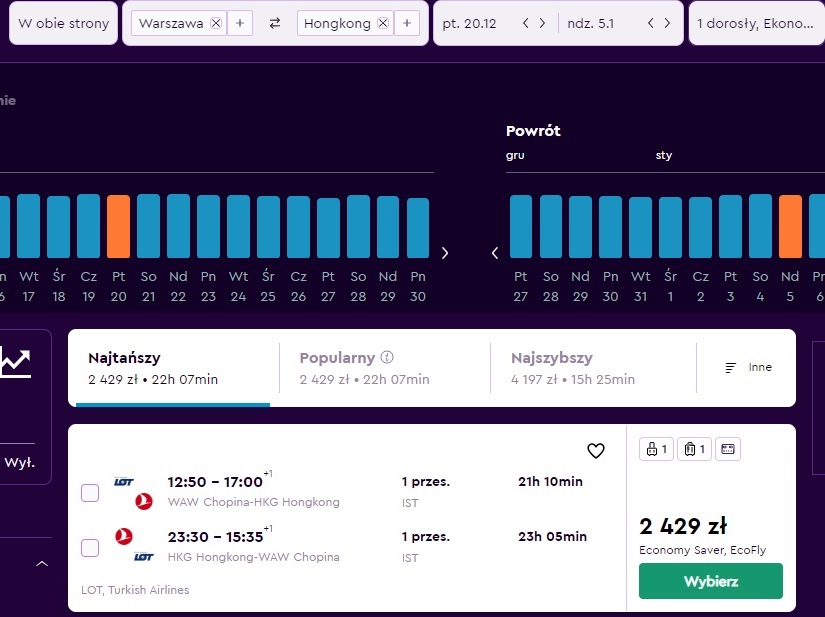Image resolution: width=825 pixels, height=617 pixels.
Task: Open price trend chart icon
Action: pos(16,362)
